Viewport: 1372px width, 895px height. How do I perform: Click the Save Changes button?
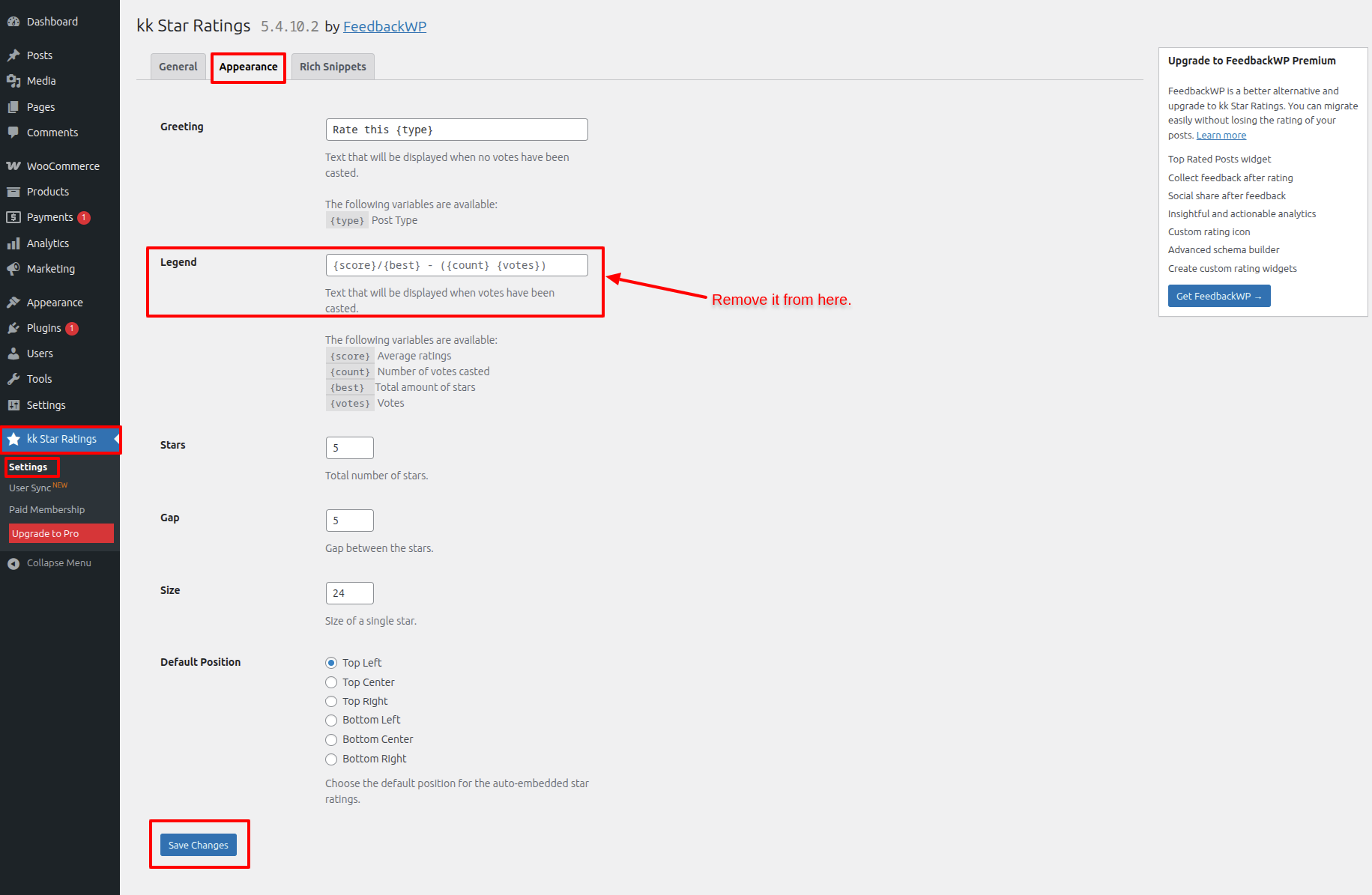coord(199,845)
